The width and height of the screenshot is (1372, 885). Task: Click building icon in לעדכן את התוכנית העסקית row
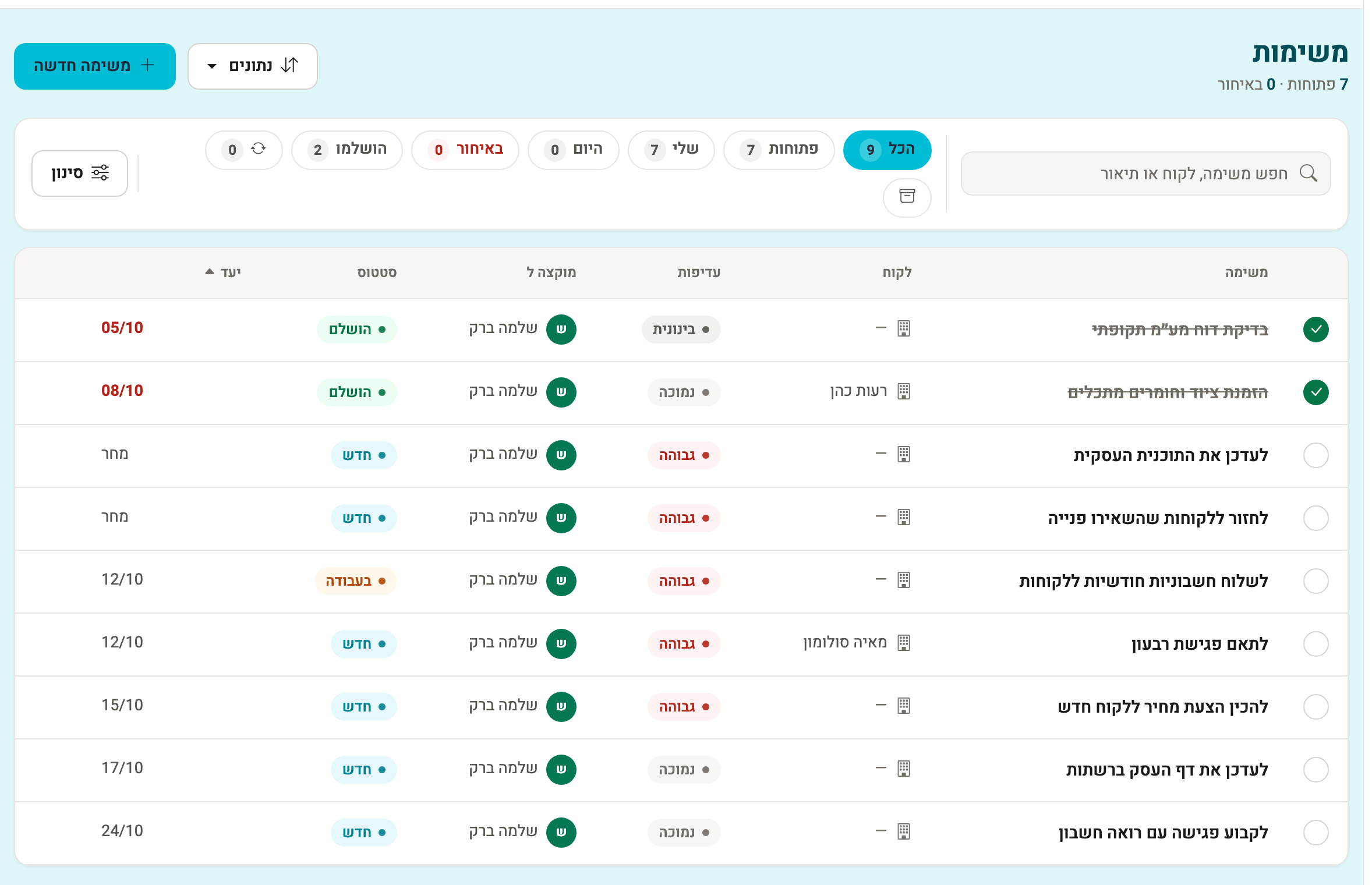(x=903, y=454)
